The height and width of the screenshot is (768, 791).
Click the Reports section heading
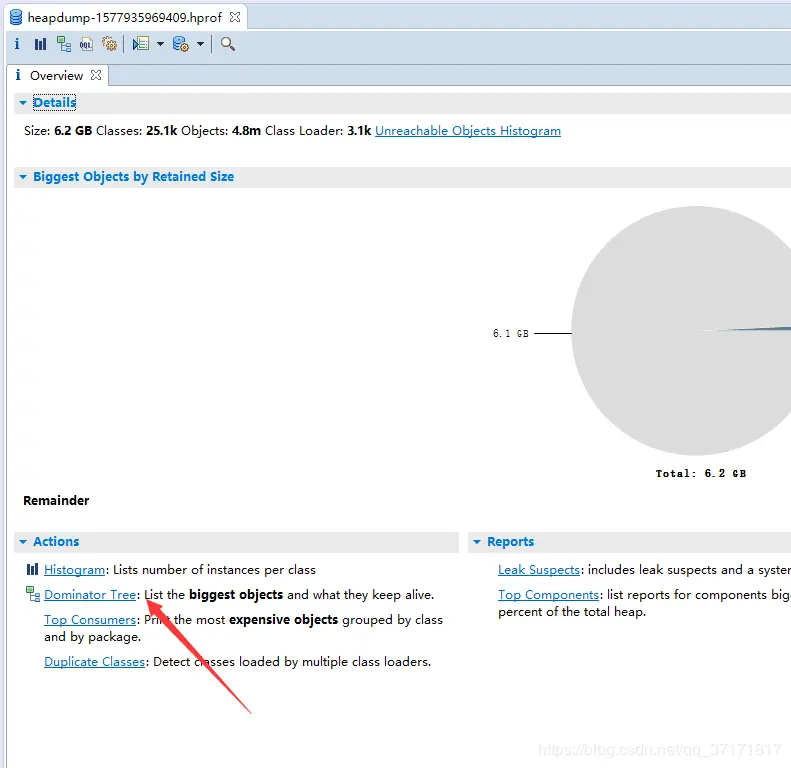510,542
